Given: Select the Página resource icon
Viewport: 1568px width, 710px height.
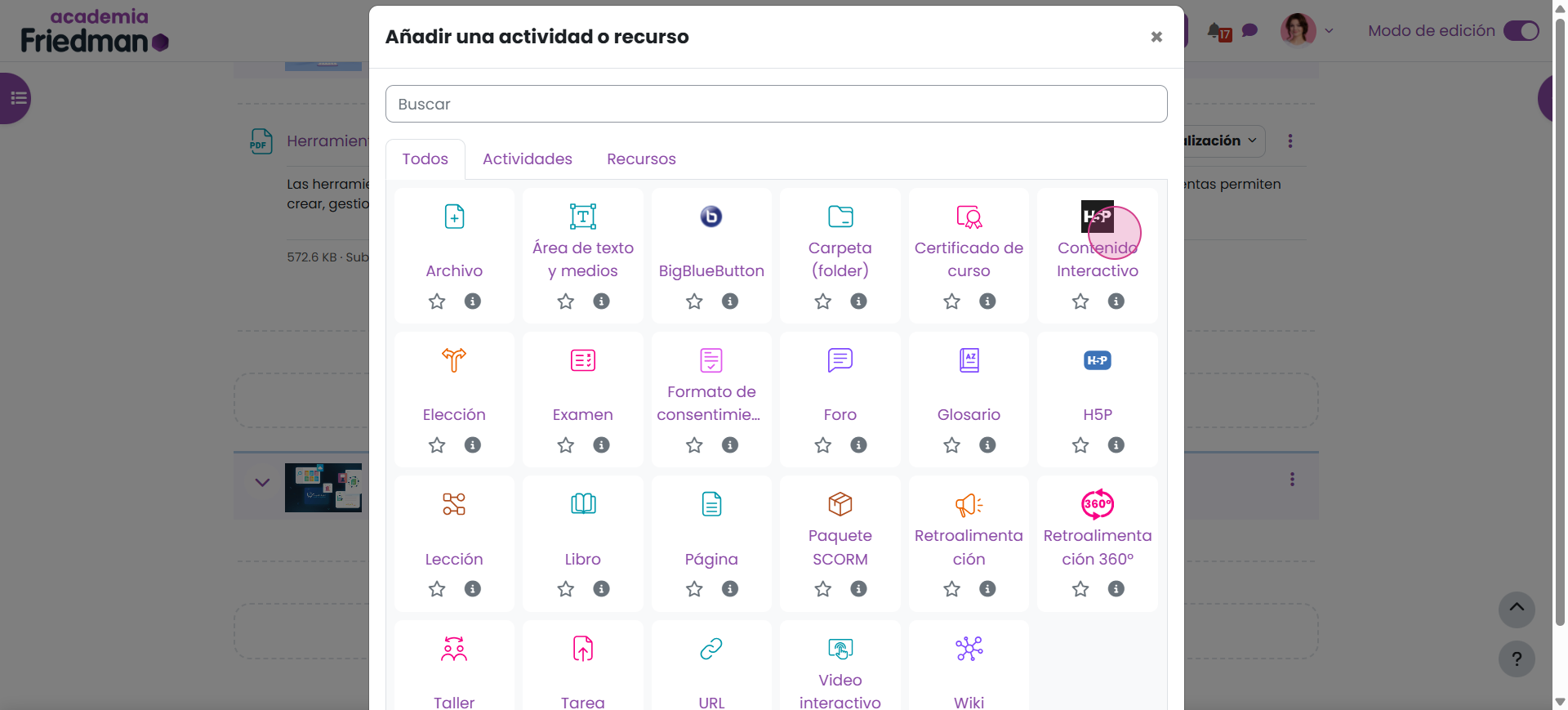Looking at the screenshot, I should [x=711, y=504].
